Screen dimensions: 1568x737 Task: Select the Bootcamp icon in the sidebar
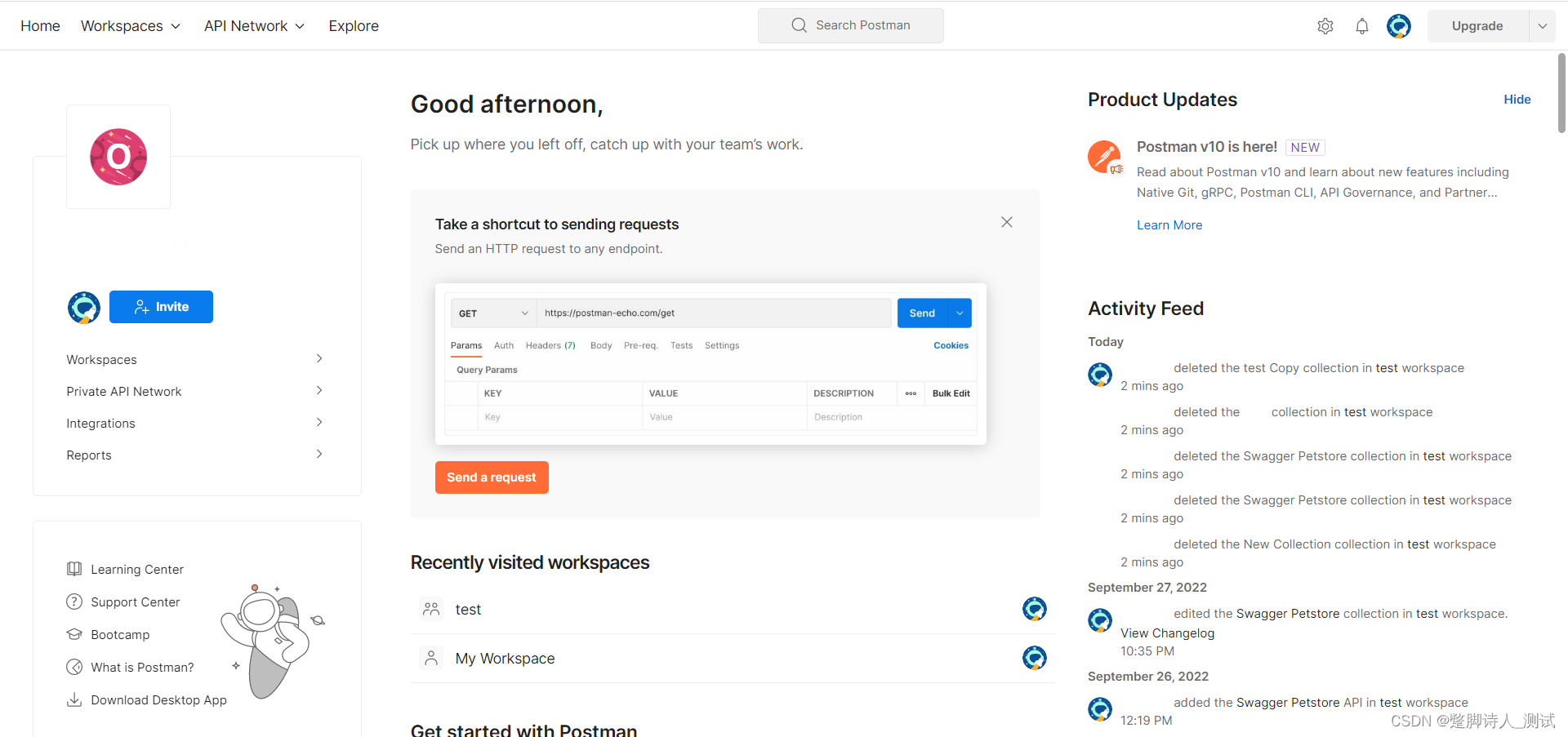click(x=74, y=634)
